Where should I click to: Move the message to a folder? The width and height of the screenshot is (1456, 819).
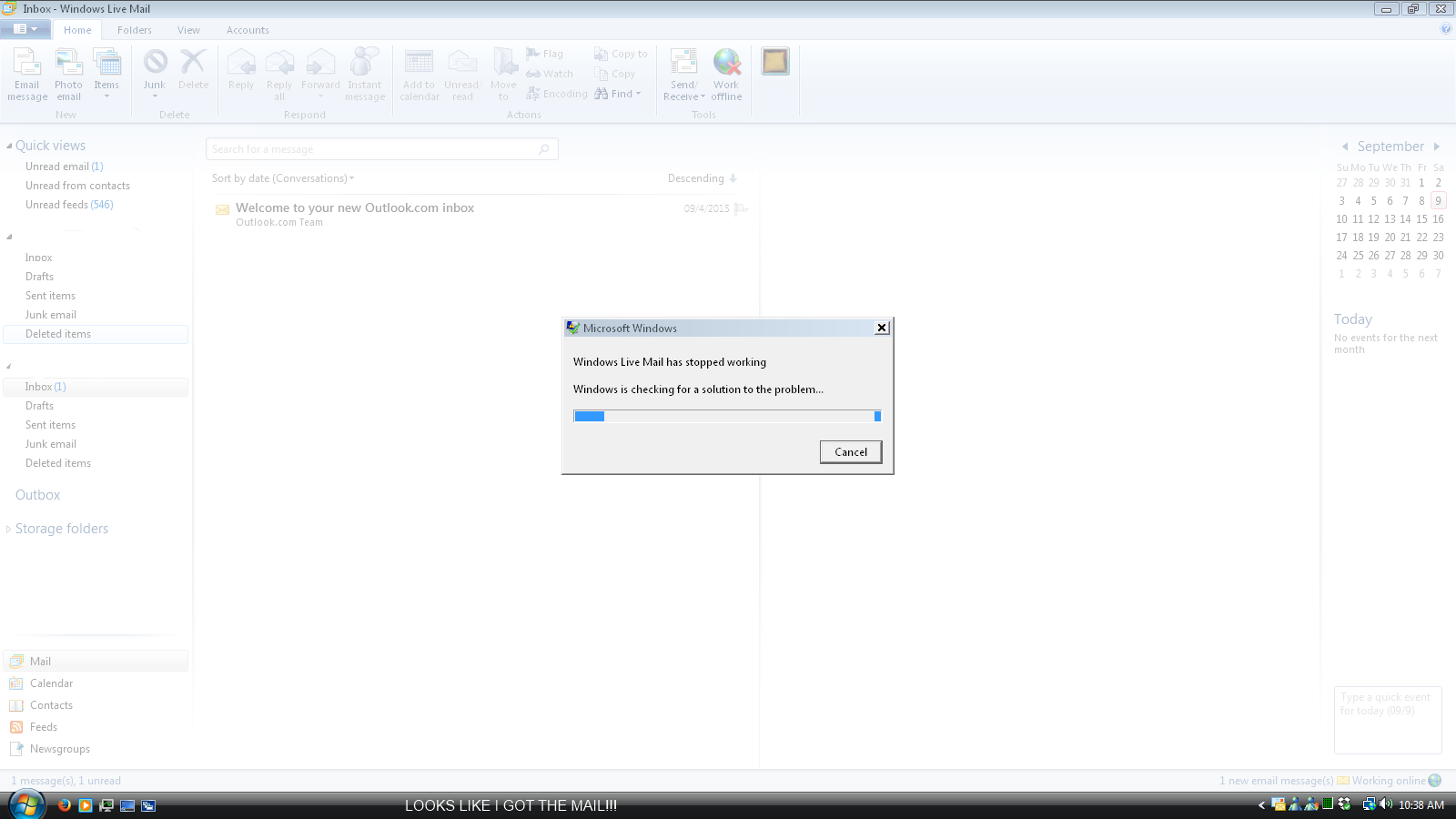(x=503, y=75)
